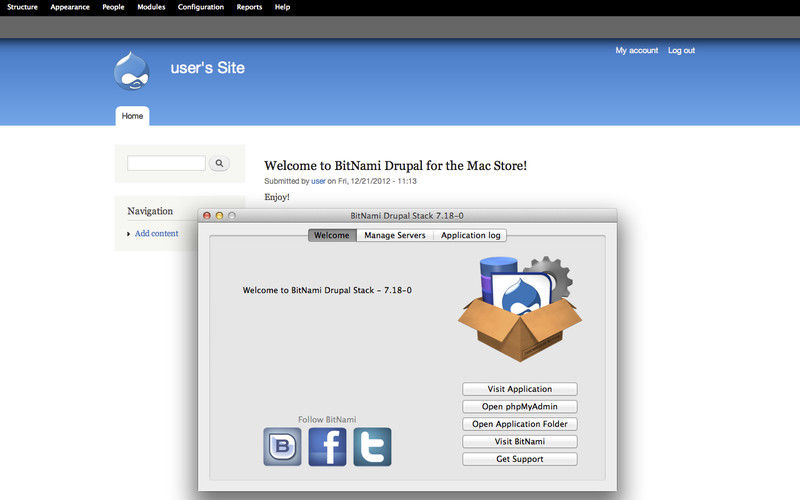
Task: Select the Home tab on the site
Action: click(132, 116)
